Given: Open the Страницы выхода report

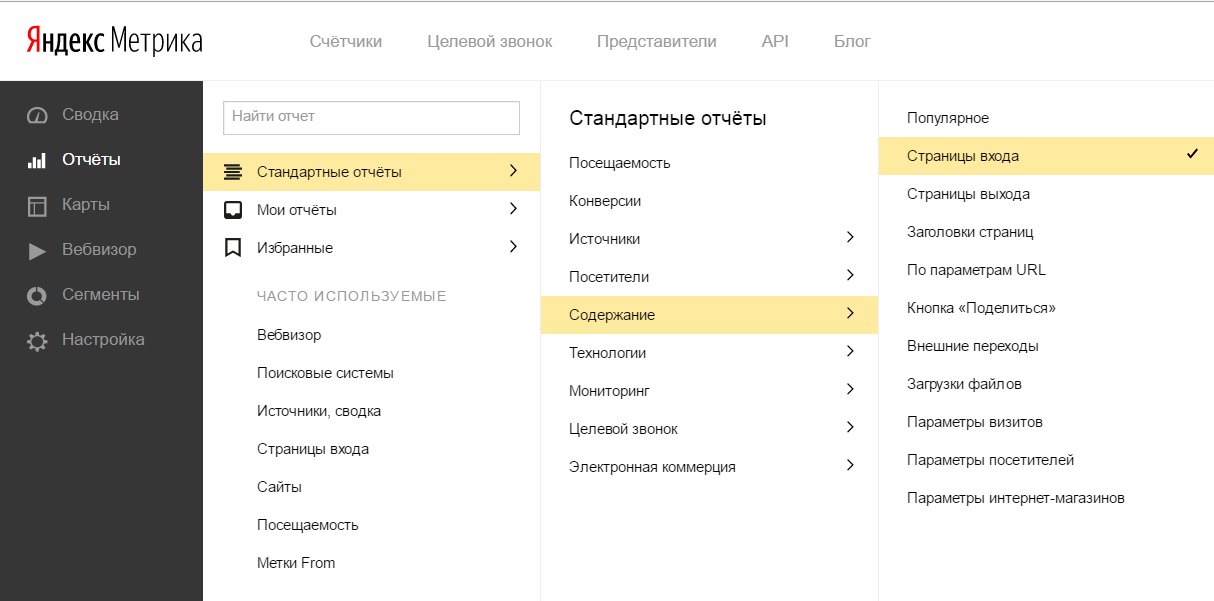Looking at the screenshot, I should (x=968, y=194).
